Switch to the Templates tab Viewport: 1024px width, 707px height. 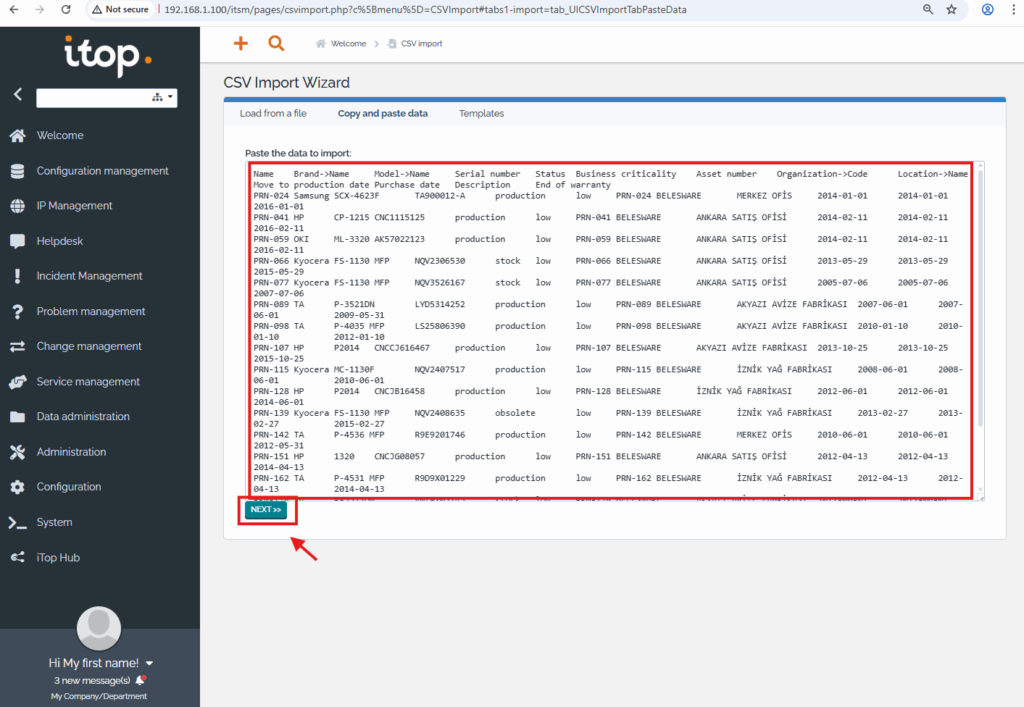(481, 114)
